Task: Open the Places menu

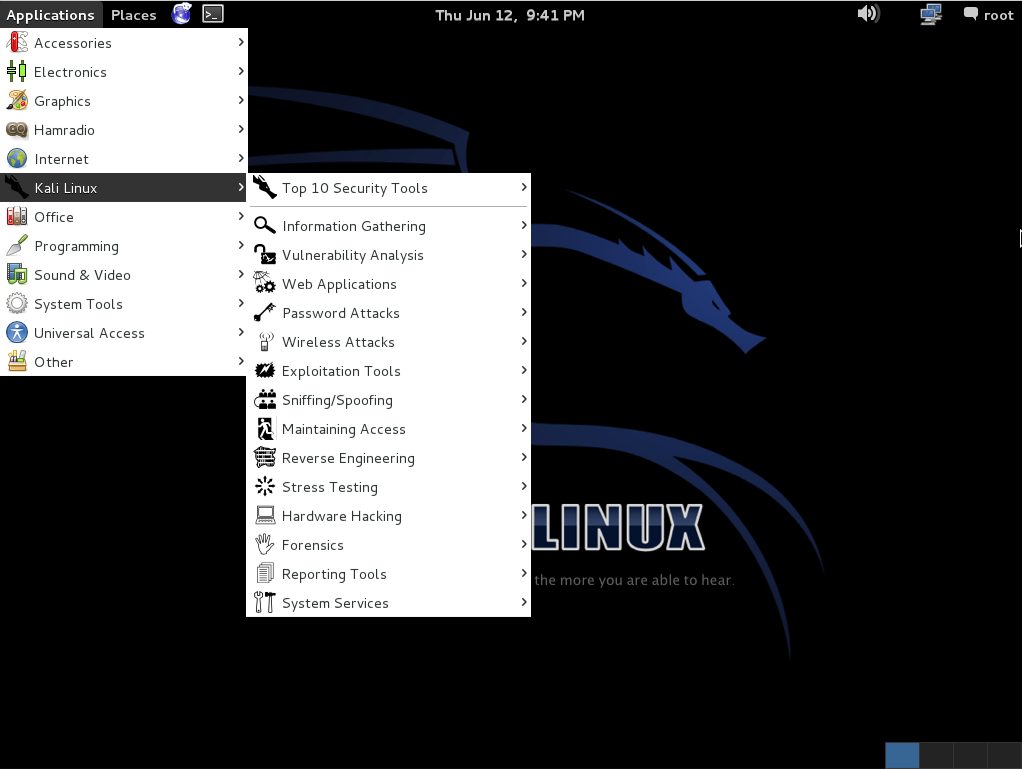Action: coord(133,14)
